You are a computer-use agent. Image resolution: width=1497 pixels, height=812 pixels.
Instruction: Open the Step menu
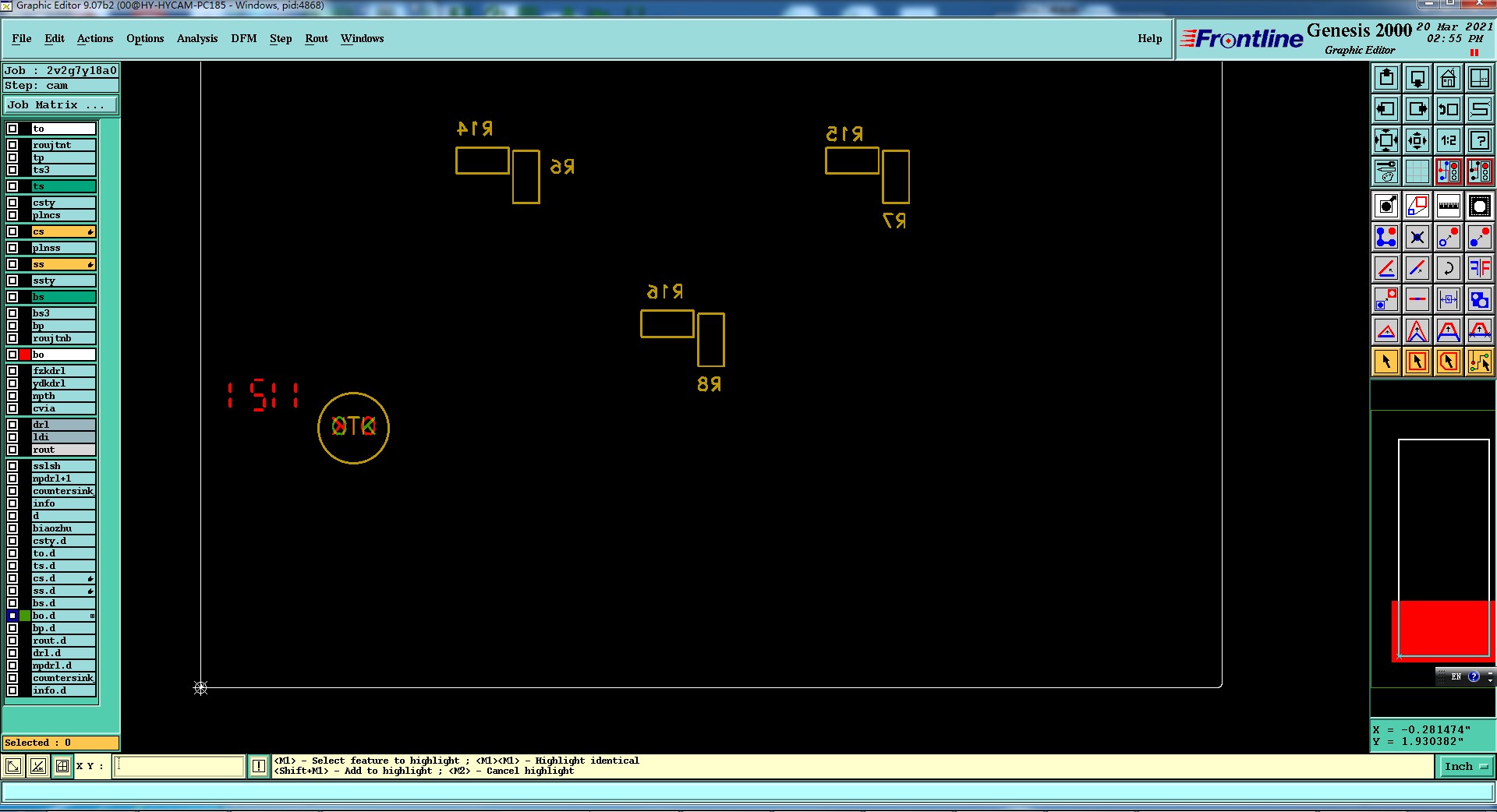pos(281,38)
